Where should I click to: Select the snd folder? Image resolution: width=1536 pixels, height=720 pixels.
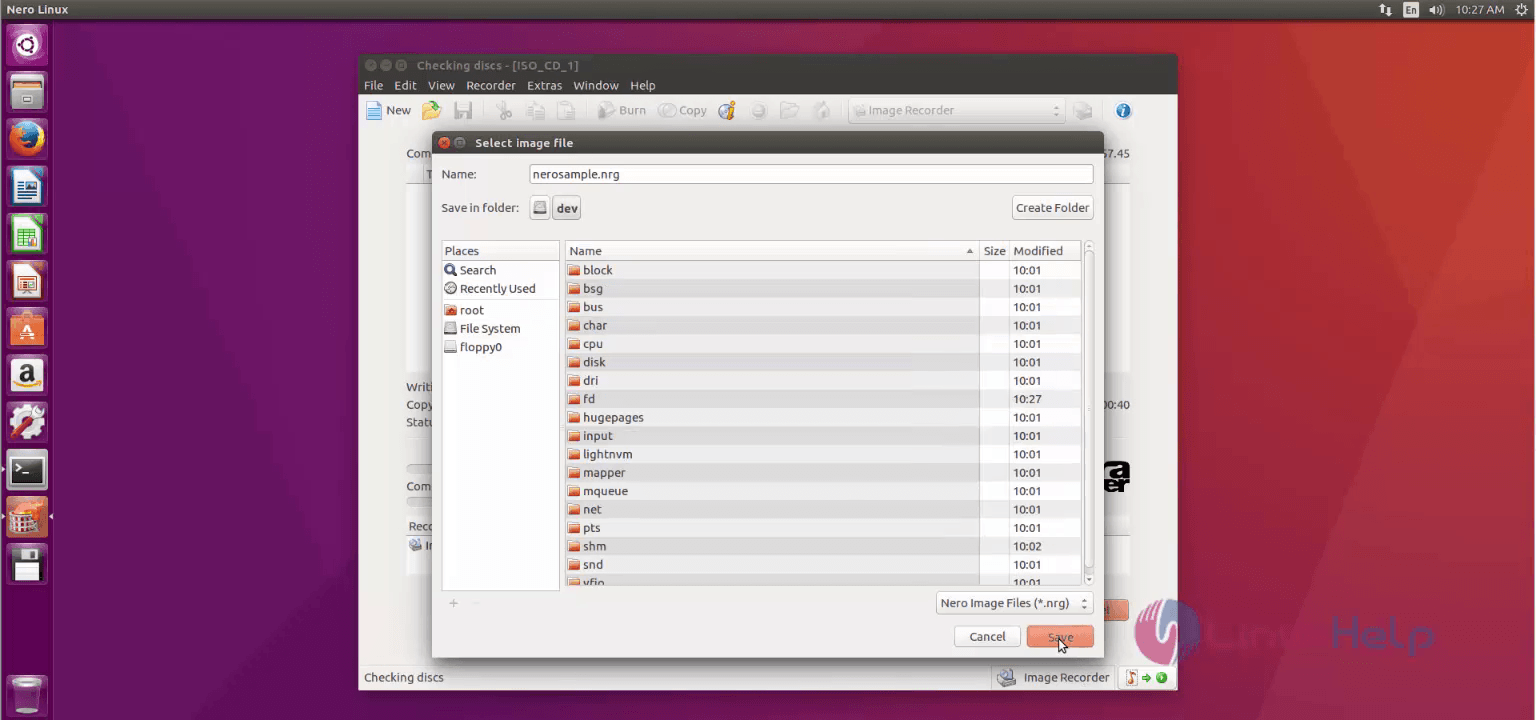coord(823,565)
